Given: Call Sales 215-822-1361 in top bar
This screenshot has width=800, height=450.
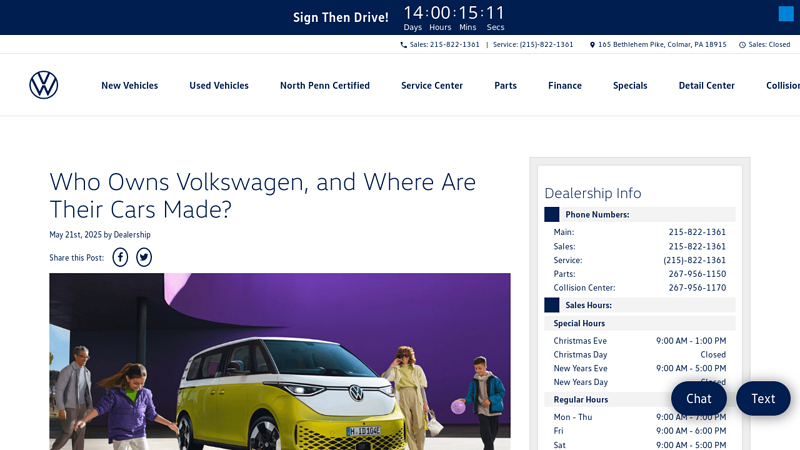Looking at the screenshot, I should click(444, 45).
